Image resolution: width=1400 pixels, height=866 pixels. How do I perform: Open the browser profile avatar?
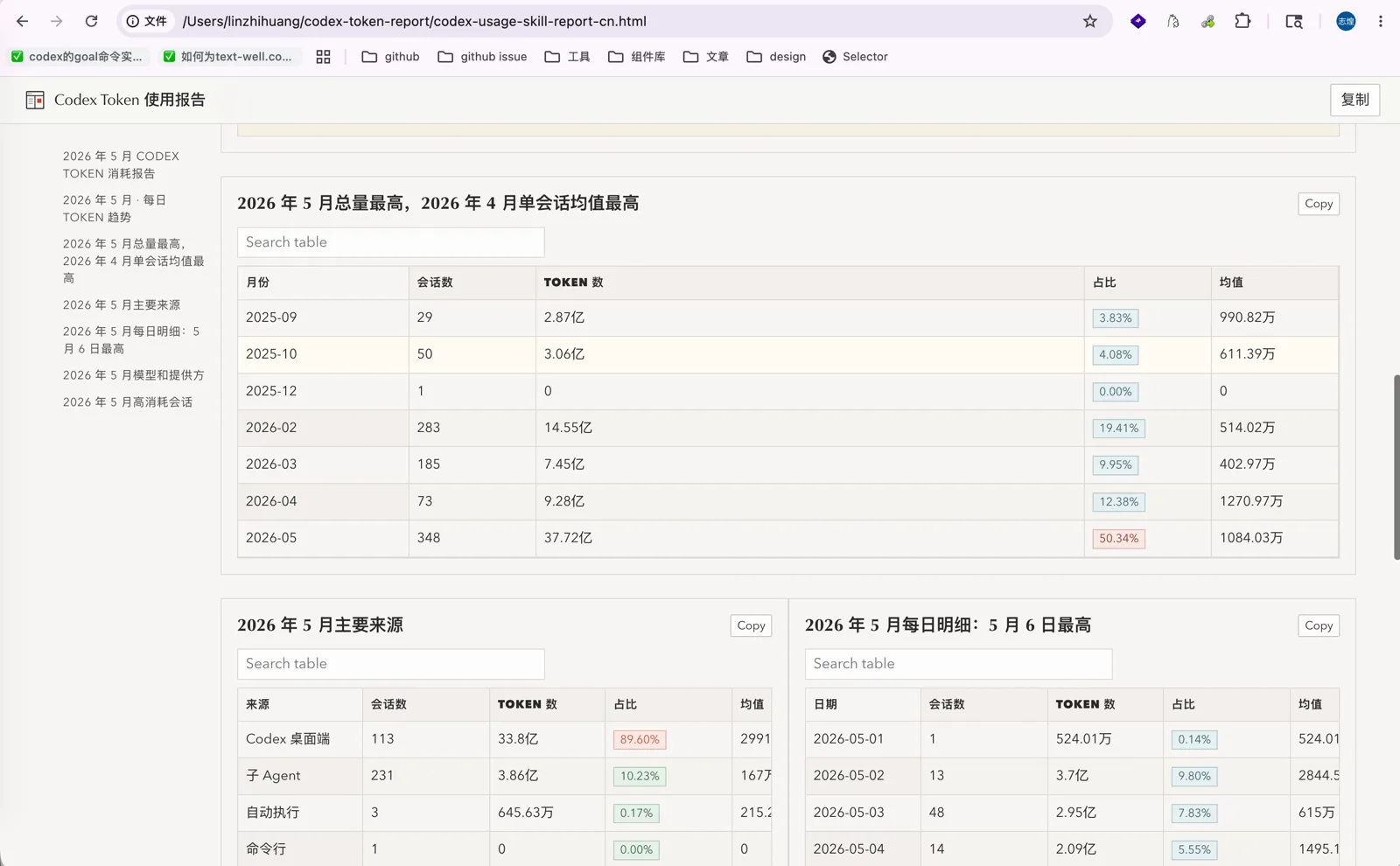tap(1346, 21)
